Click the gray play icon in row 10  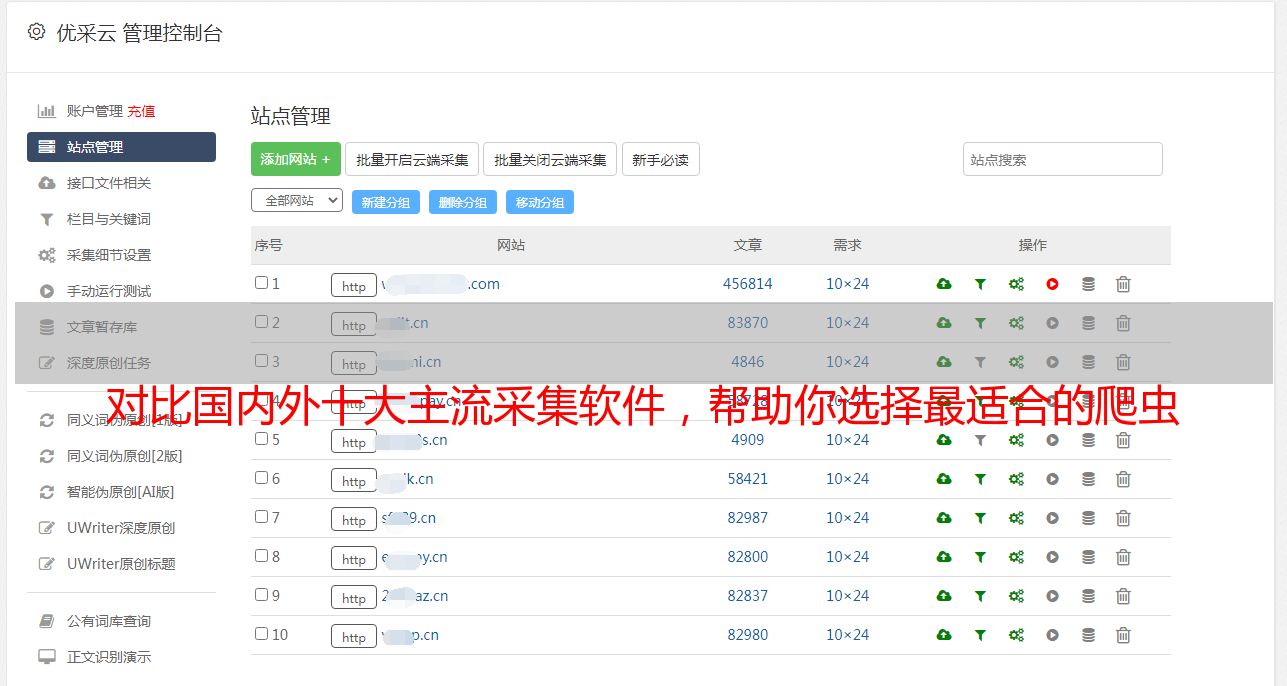tap(1052, 635)
